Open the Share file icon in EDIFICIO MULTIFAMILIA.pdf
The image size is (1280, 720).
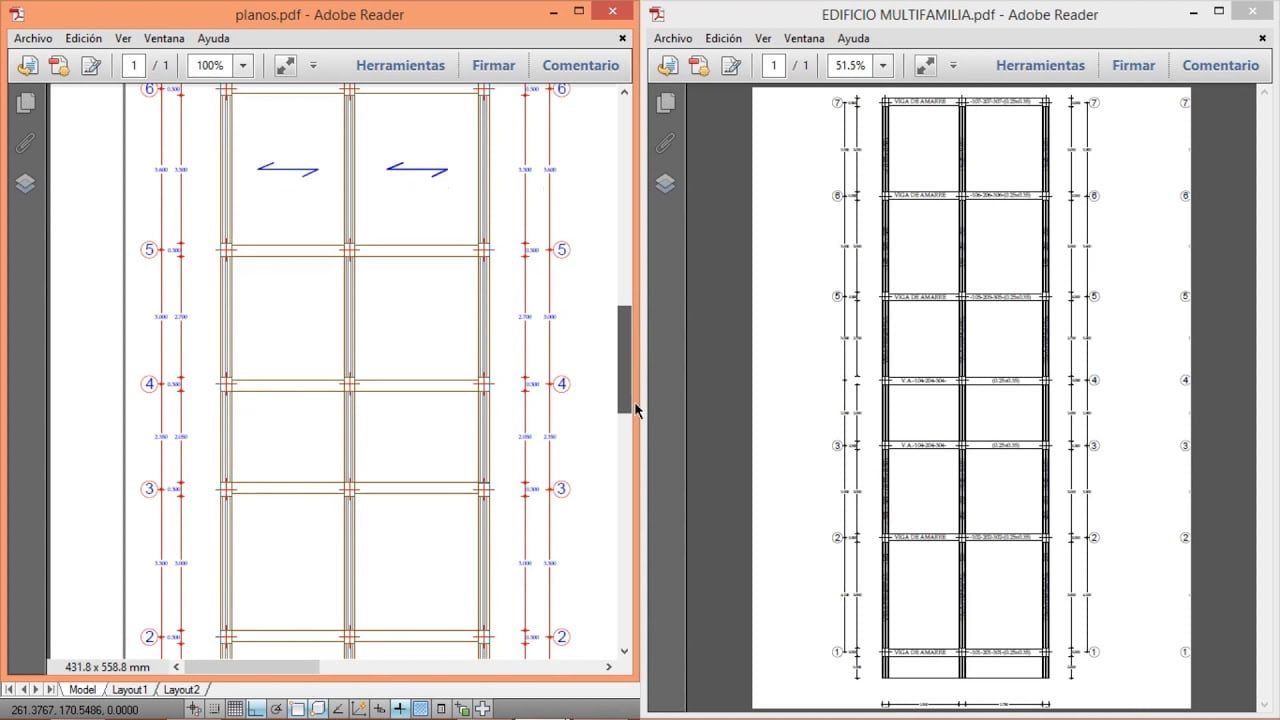(x=667, y=65)
